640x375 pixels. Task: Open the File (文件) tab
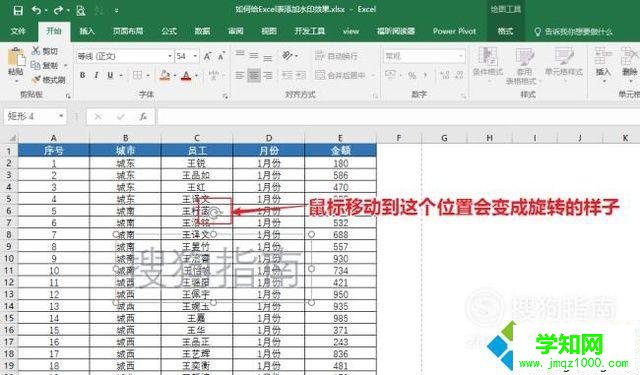[18, 31]
